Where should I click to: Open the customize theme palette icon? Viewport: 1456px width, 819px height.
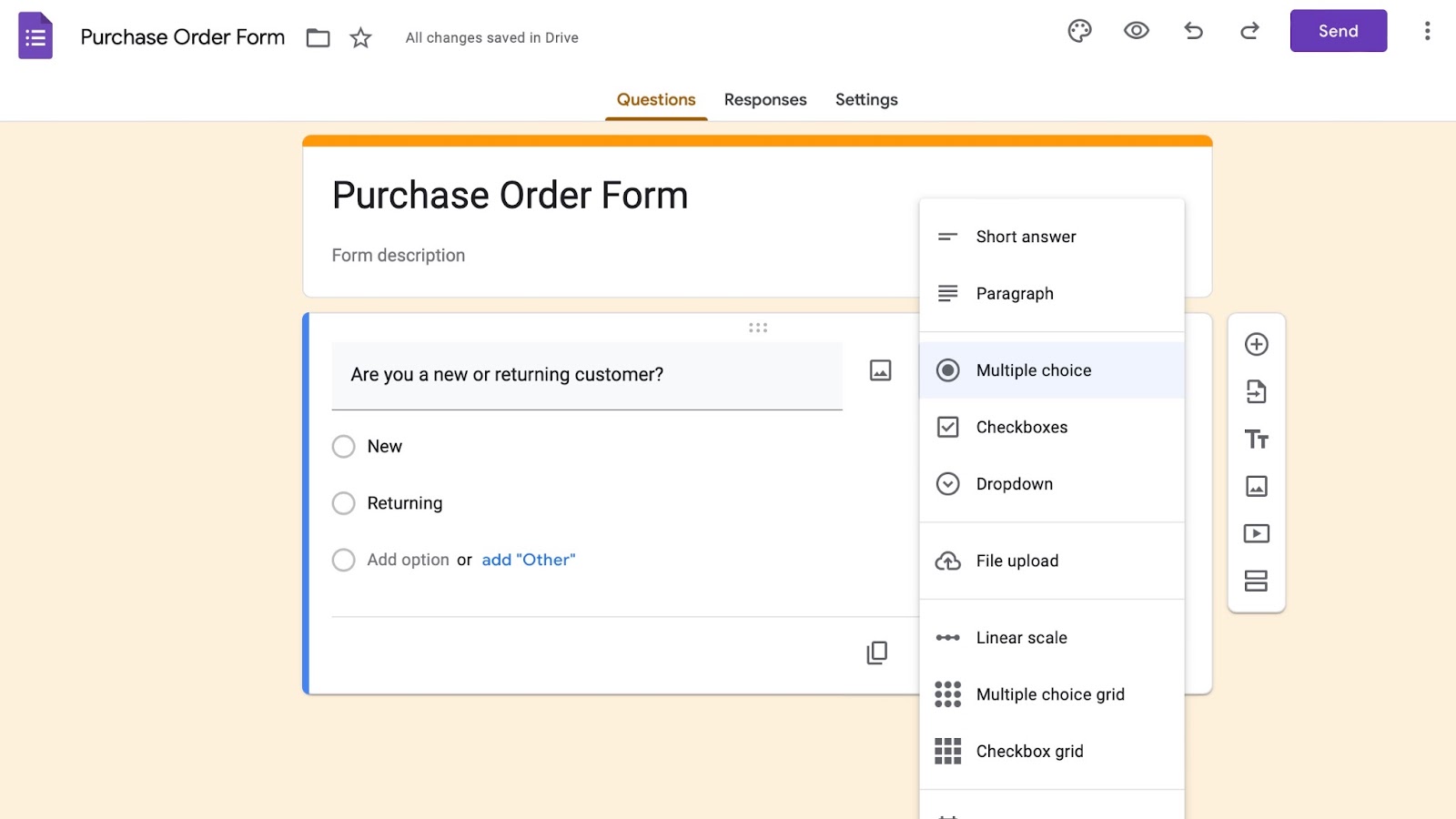(1079, 31)
